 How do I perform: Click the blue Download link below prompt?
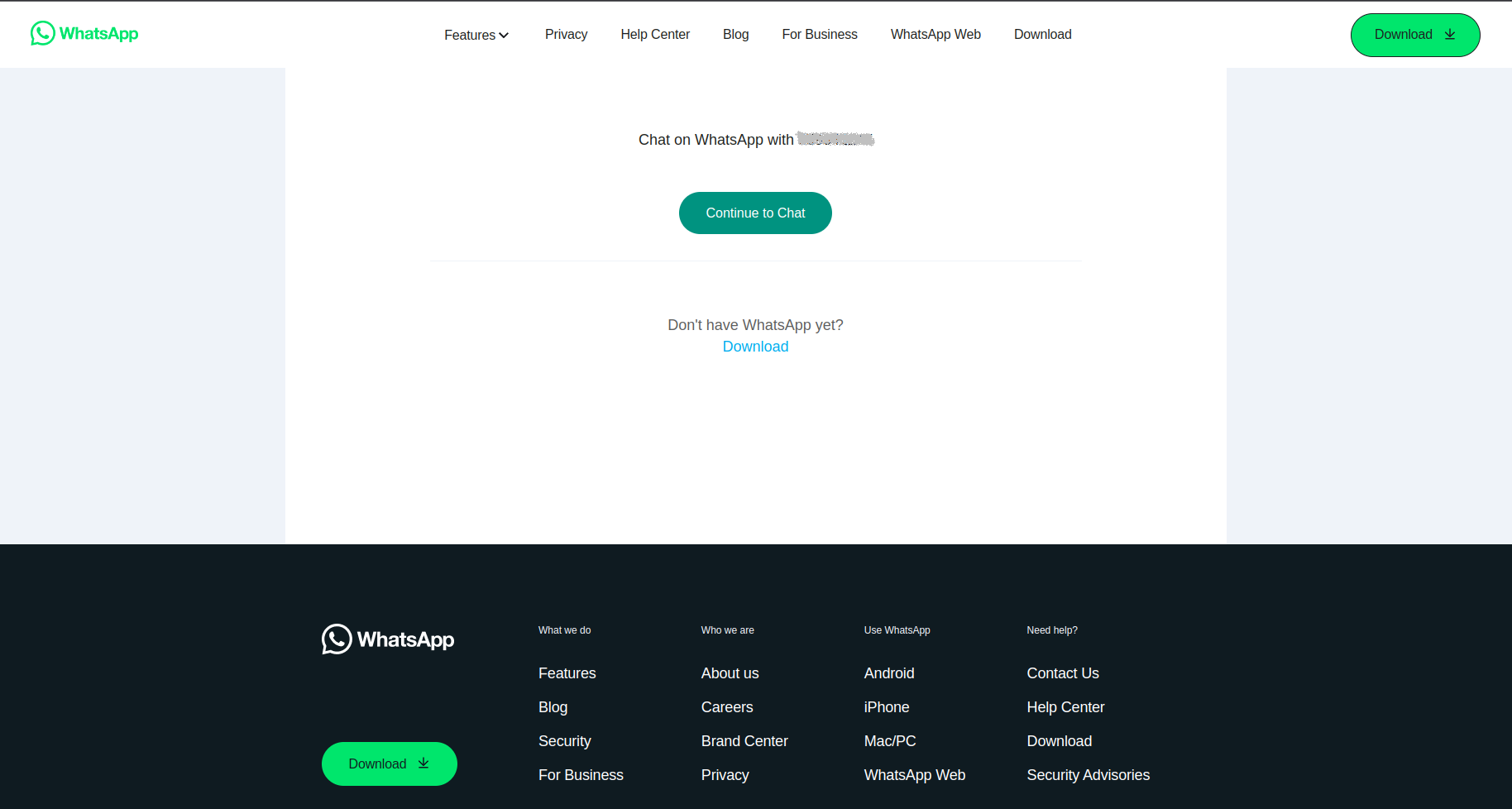click(755, 347)
